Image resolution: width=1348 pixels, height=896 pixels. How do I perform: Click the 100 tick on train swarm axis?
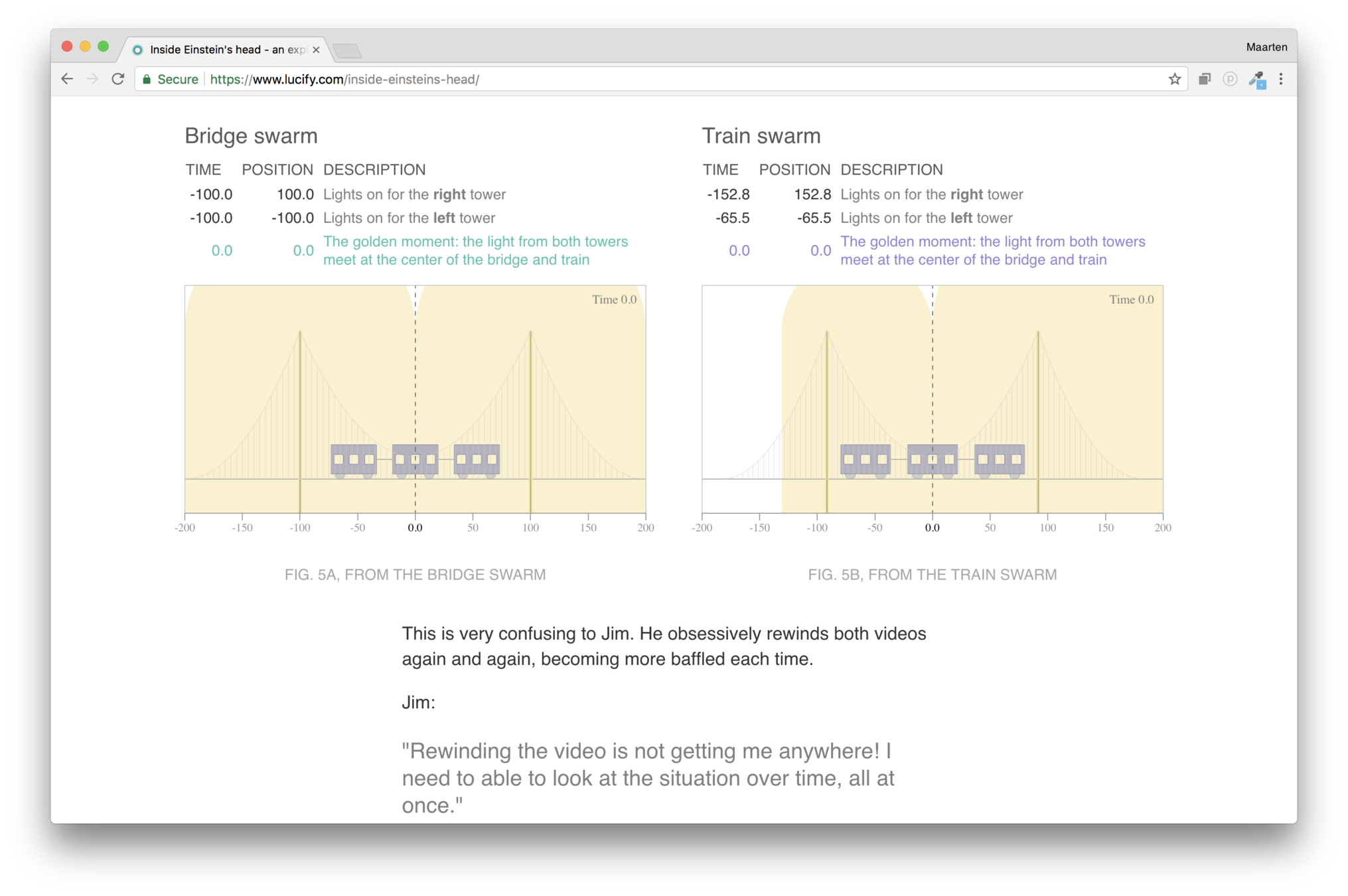[1047, 528]
